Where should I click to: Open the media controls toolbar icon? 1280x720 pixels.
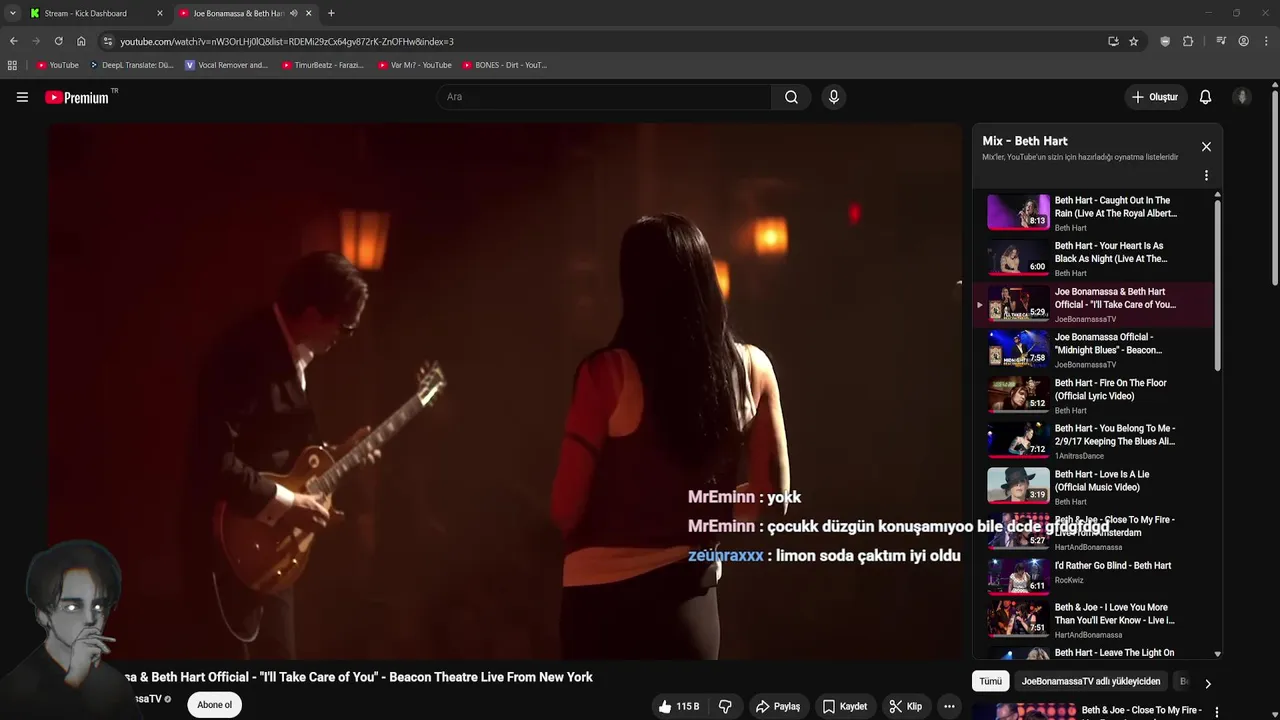pyautogui.click(x=1221, y=41)
